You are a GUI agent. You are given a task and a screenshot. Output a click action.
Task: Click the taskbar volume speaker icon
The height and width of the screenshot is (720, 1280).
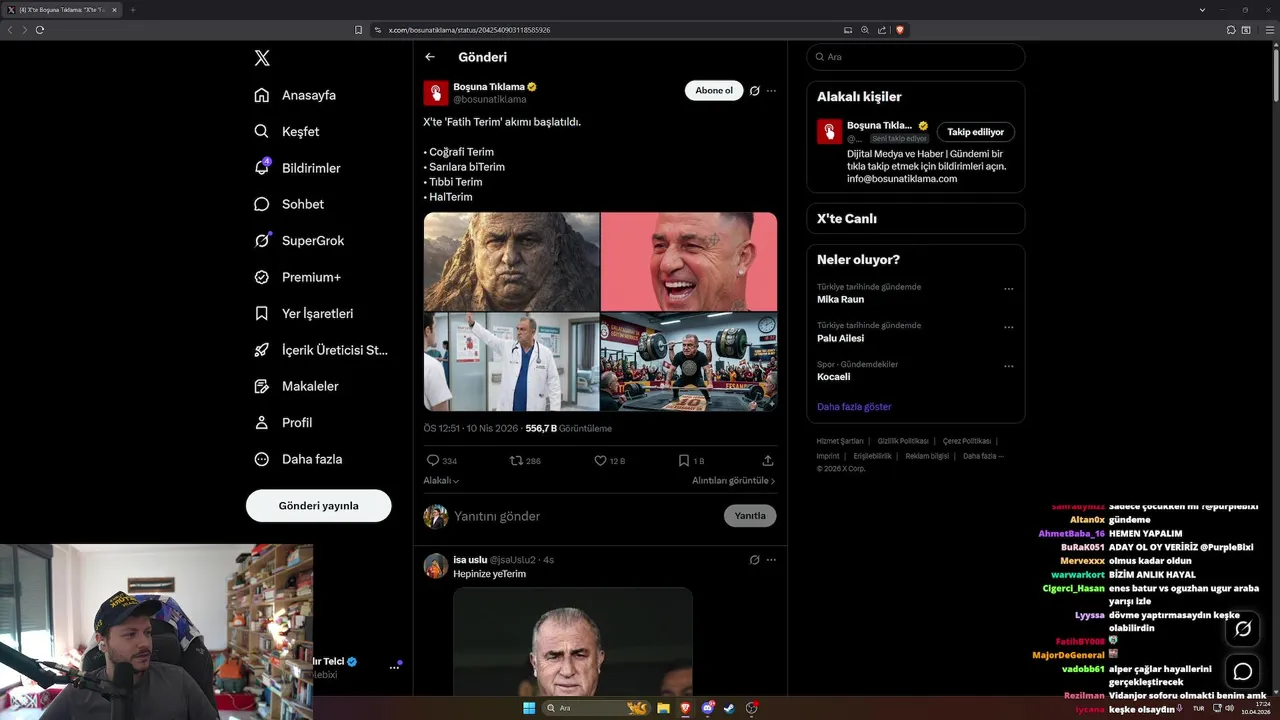(1230, 708)
